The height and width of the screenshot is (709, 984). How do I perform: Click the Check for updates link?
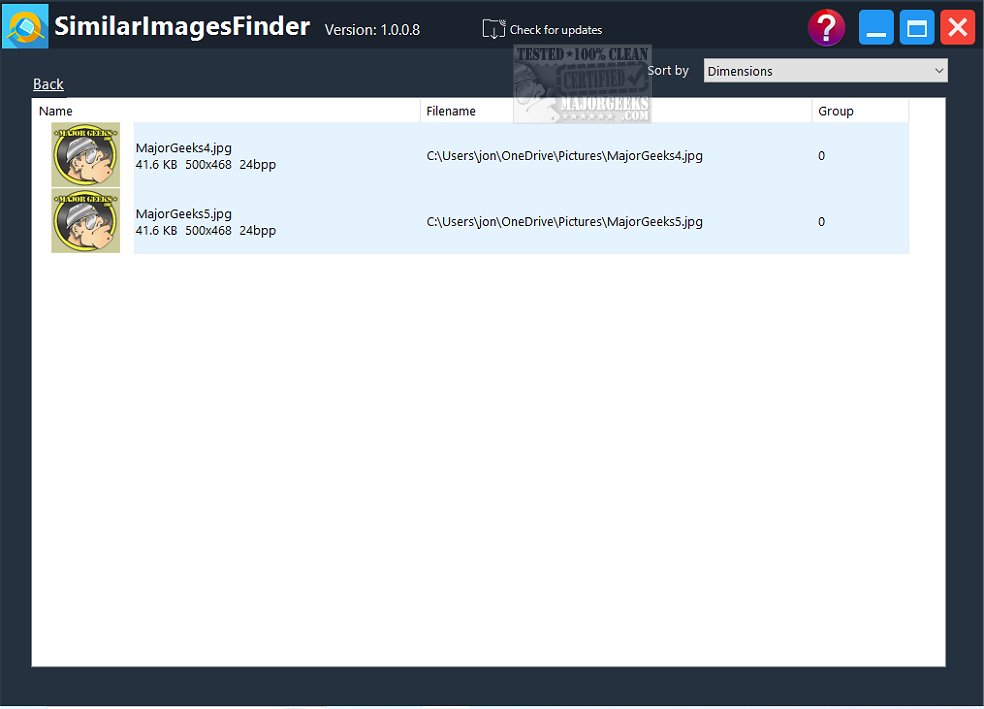[555, 29]
